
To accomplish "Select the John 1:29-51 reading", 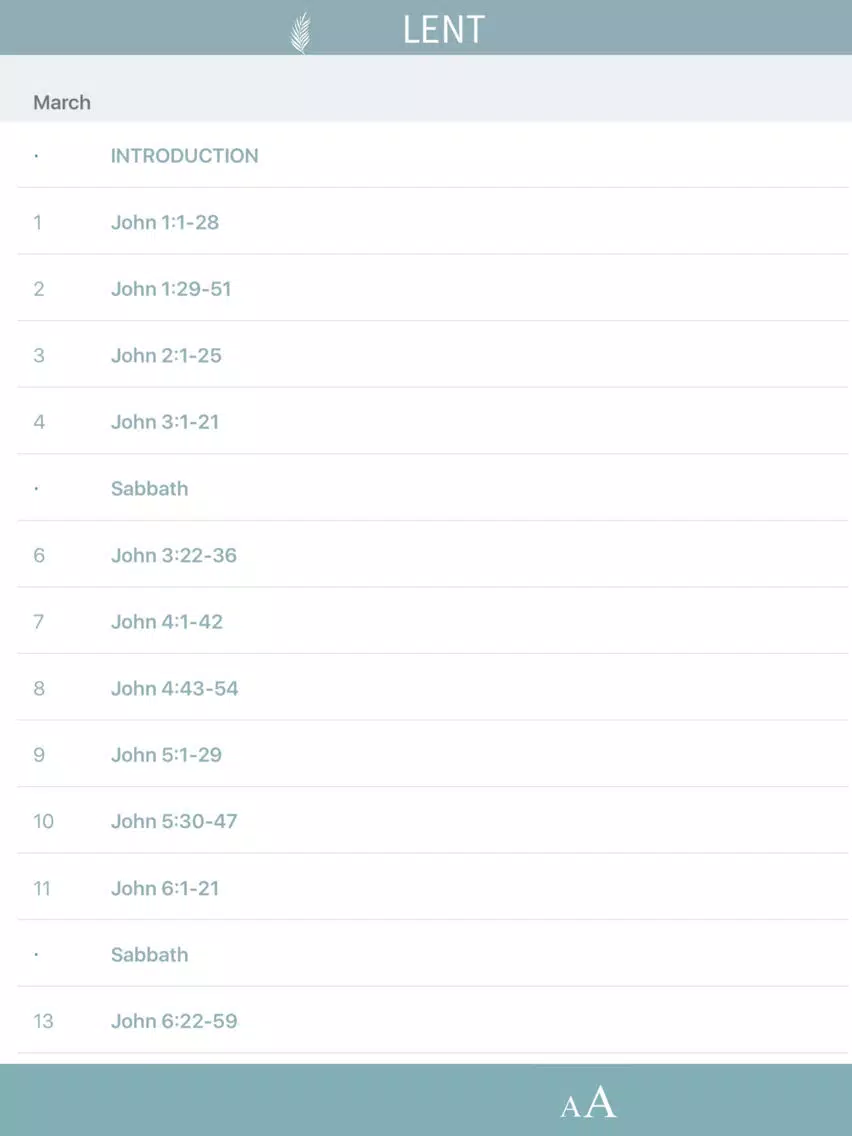I will 433,288.
